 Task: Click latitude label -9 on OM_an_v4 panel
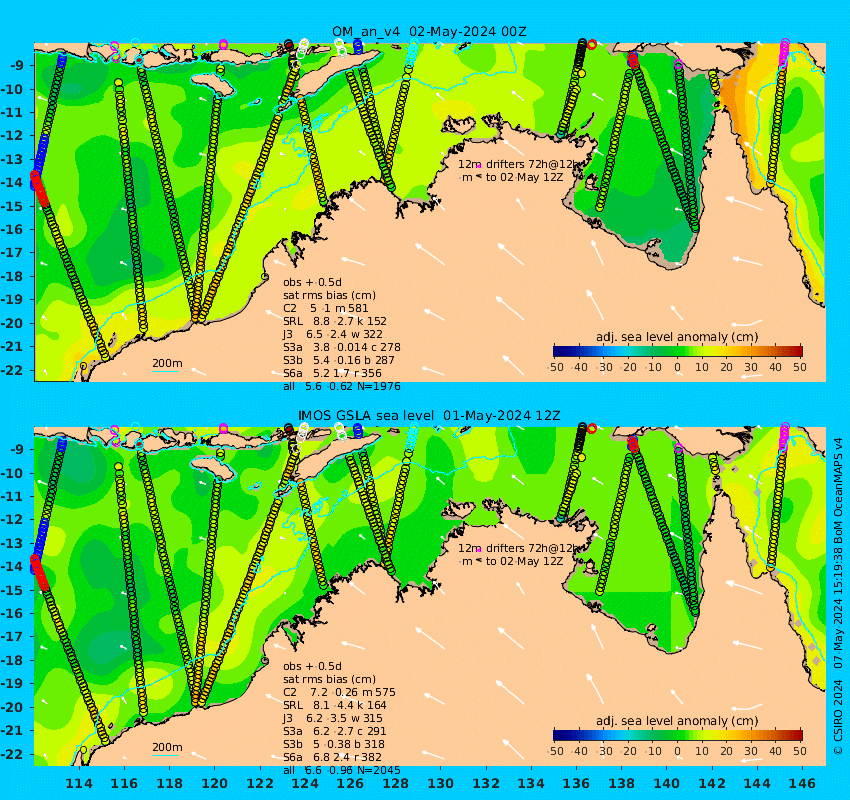point(16,66)
